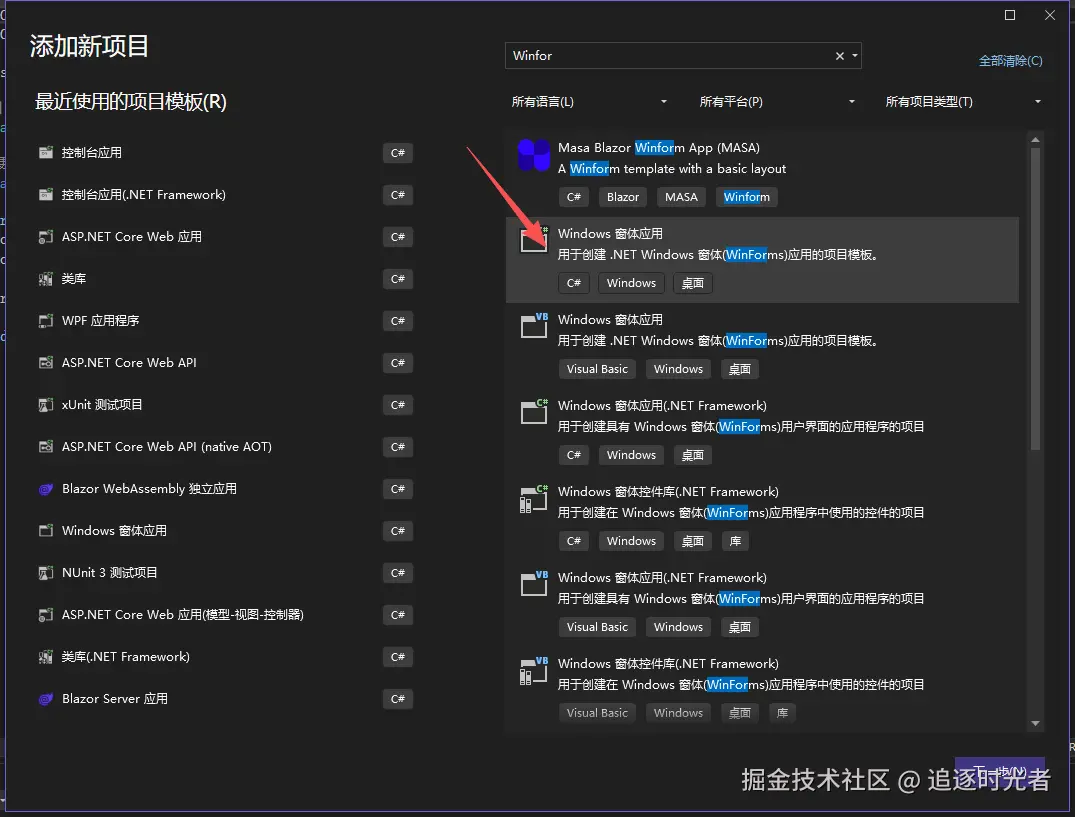Click the Blazor Server 应用 icon

[x=46, y=699]
